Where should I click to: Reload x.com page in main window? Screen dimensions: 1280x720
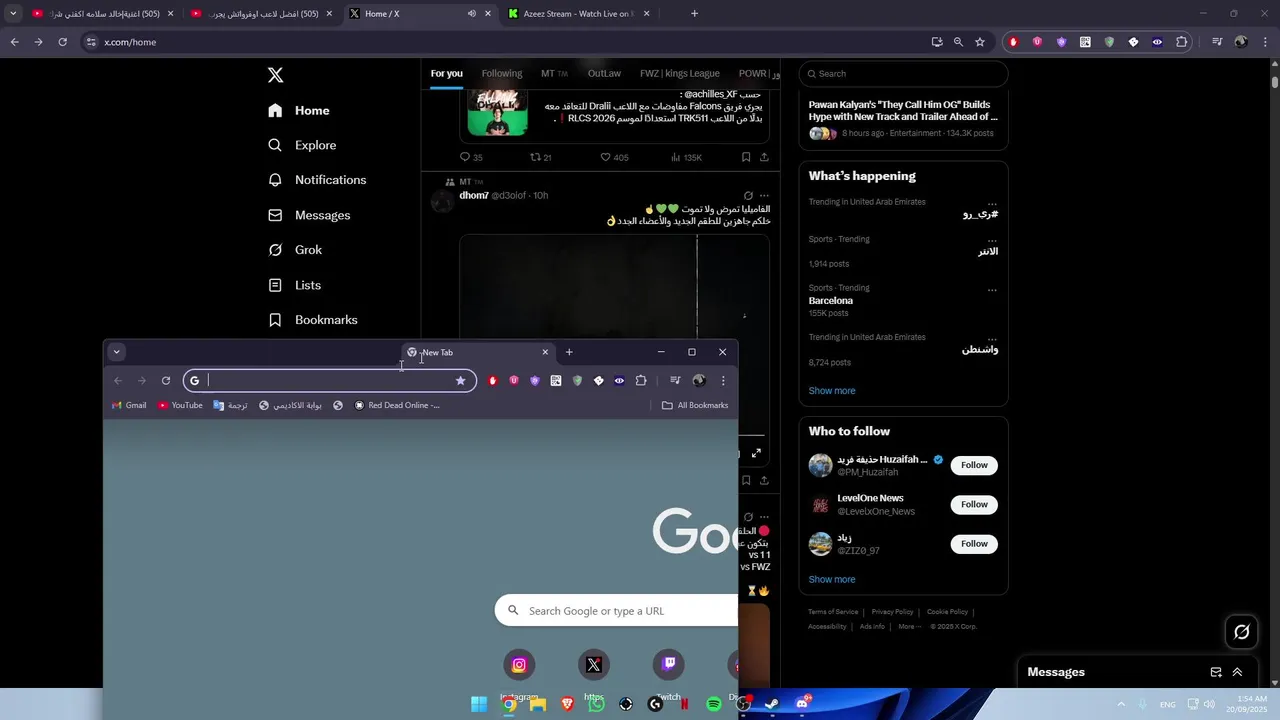pyautogui.click(x=62, y=42)
